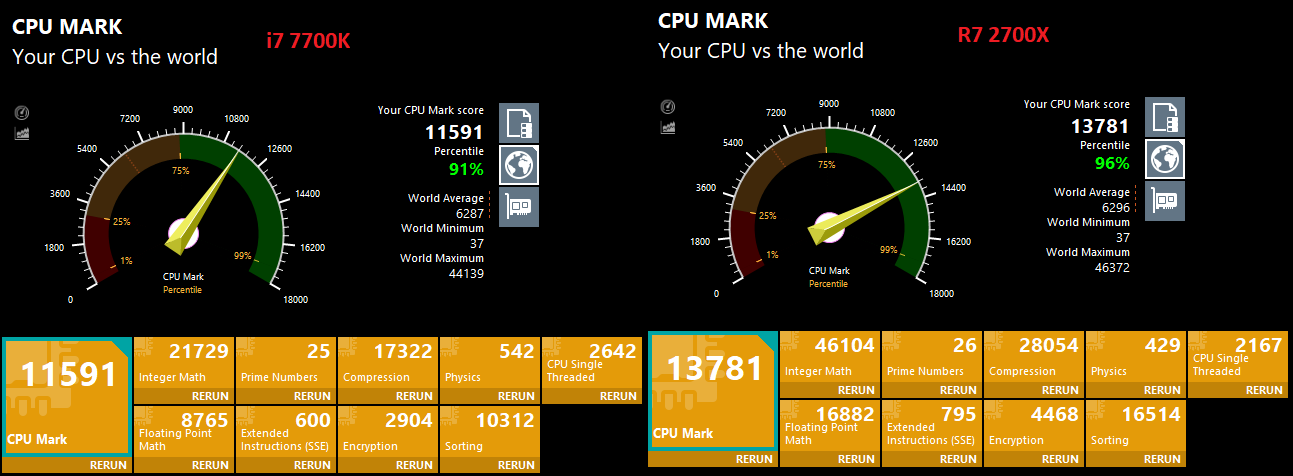The height and width of the screenshot is (476, 1293).
Task: Rerun the Physics test scoring 429
Action: coord(1162,390)
